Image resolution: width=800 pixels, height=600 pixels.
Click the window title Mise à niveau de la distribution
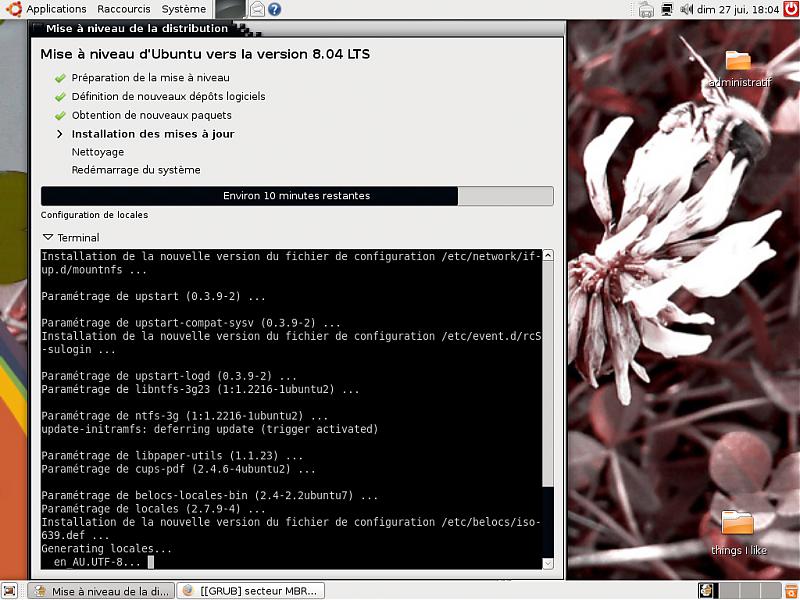137,29
